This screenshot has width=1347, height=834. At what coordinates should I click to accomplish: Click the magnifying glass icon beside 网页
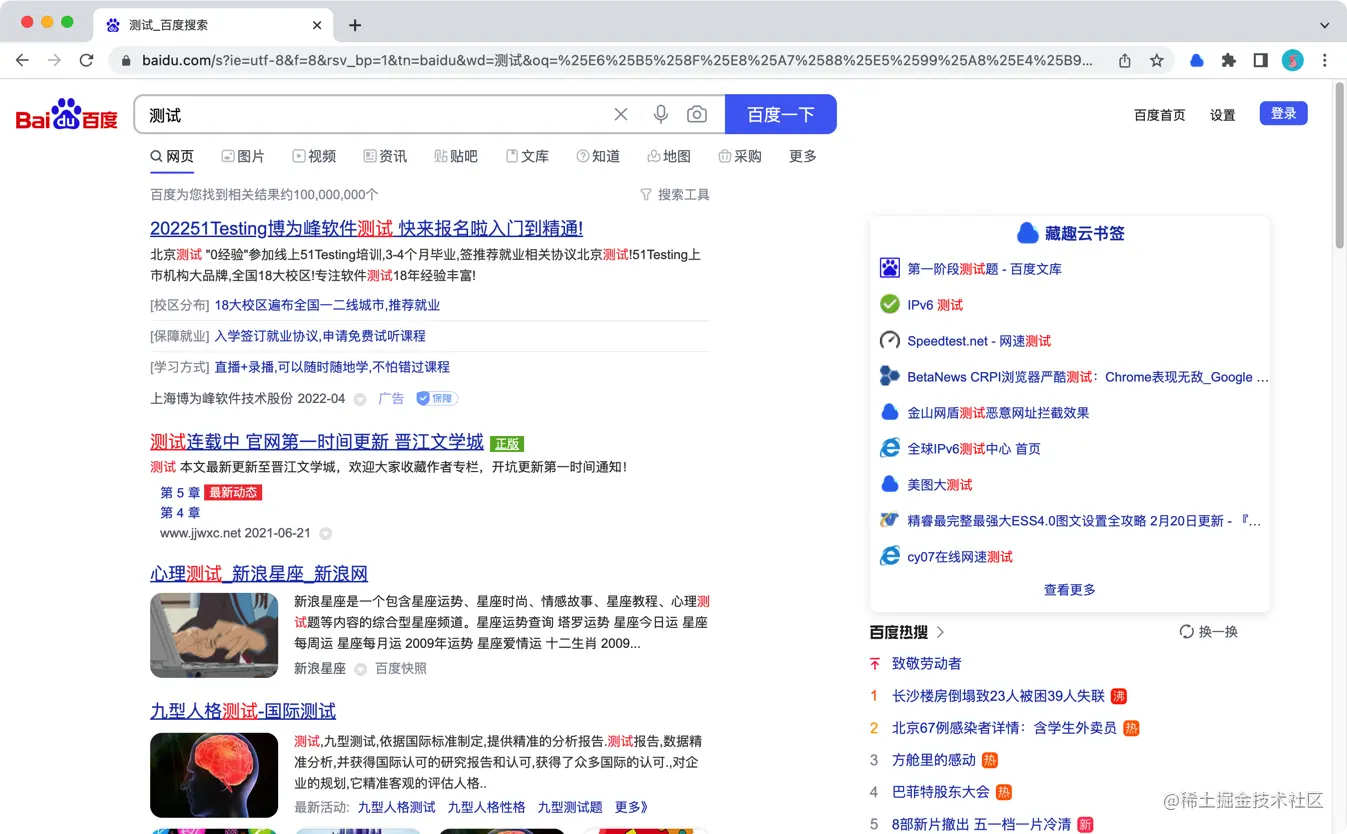click(156, 156)
